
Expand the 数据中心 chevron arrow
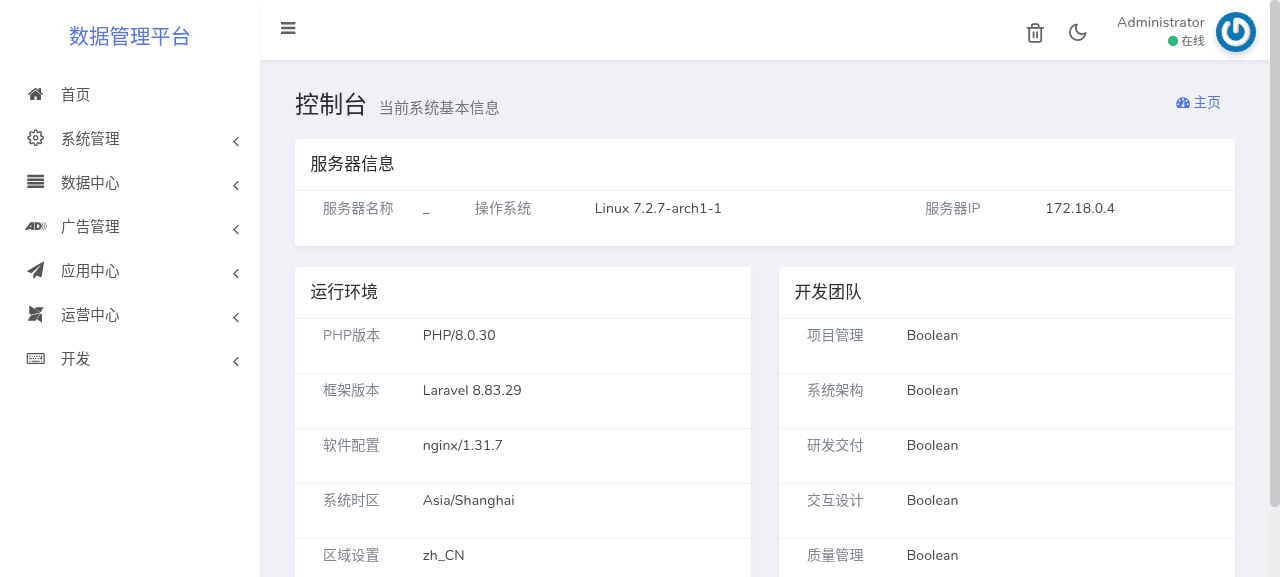236,186
